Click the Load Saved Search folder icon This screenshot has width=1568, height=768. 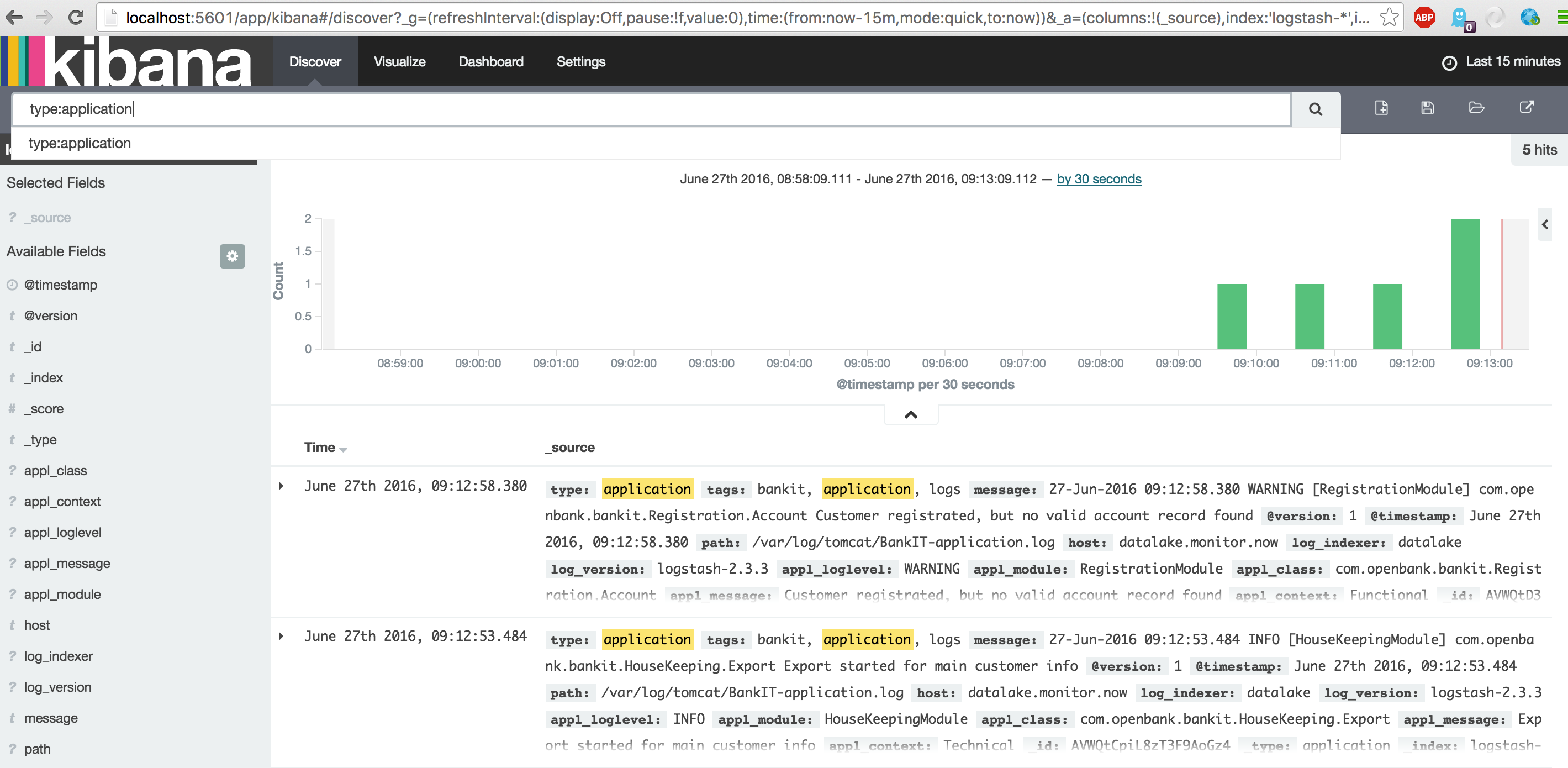tap(1476, 108)
